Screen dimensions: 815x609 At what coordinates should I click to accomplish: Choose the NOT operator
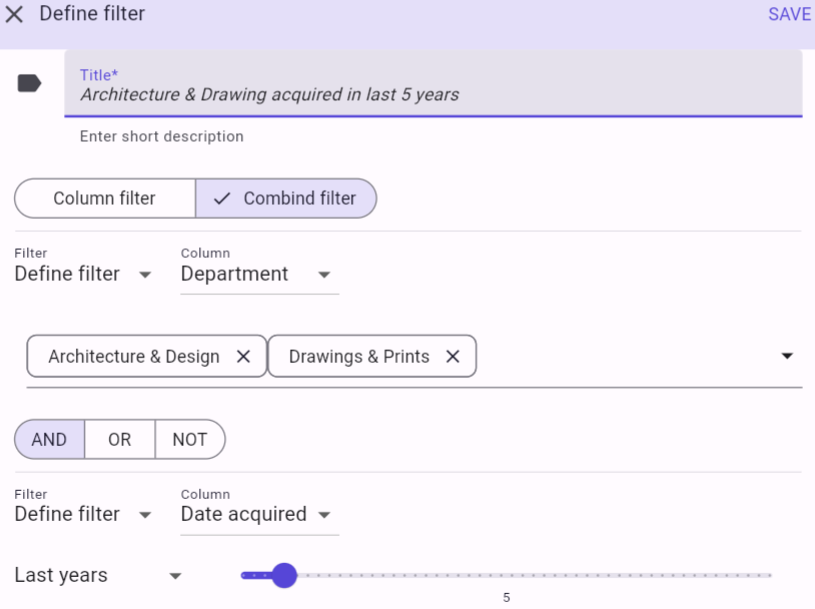click(189, 439)
